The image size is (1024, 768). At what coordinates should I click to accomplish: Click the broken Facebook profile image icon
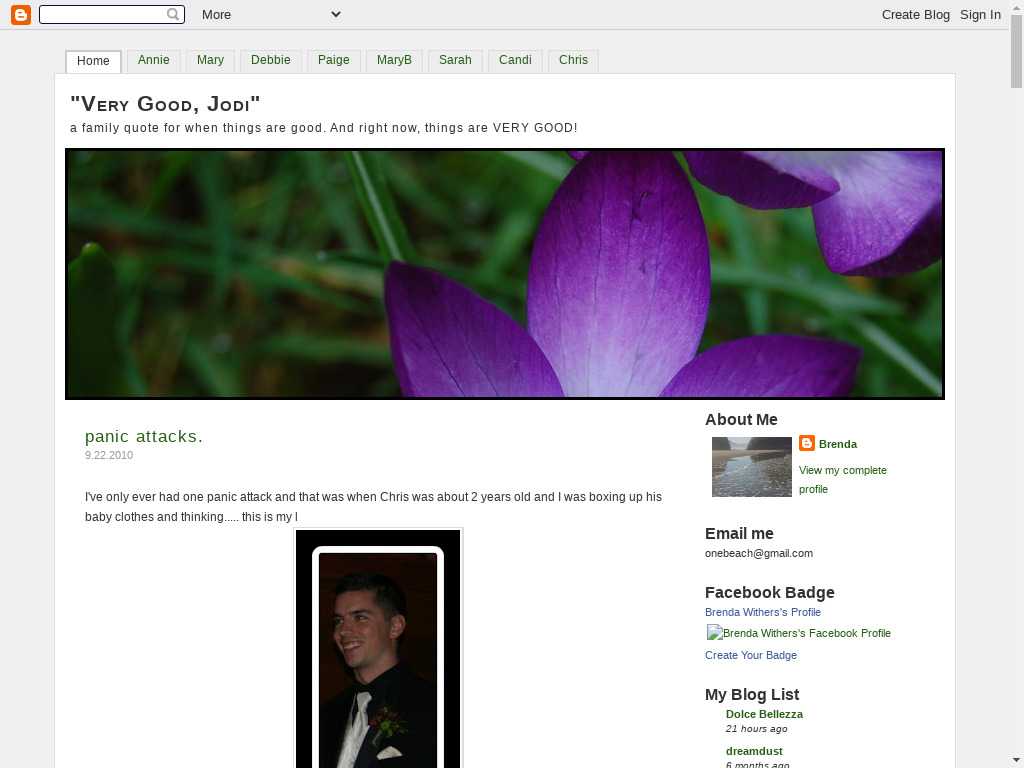714,633
